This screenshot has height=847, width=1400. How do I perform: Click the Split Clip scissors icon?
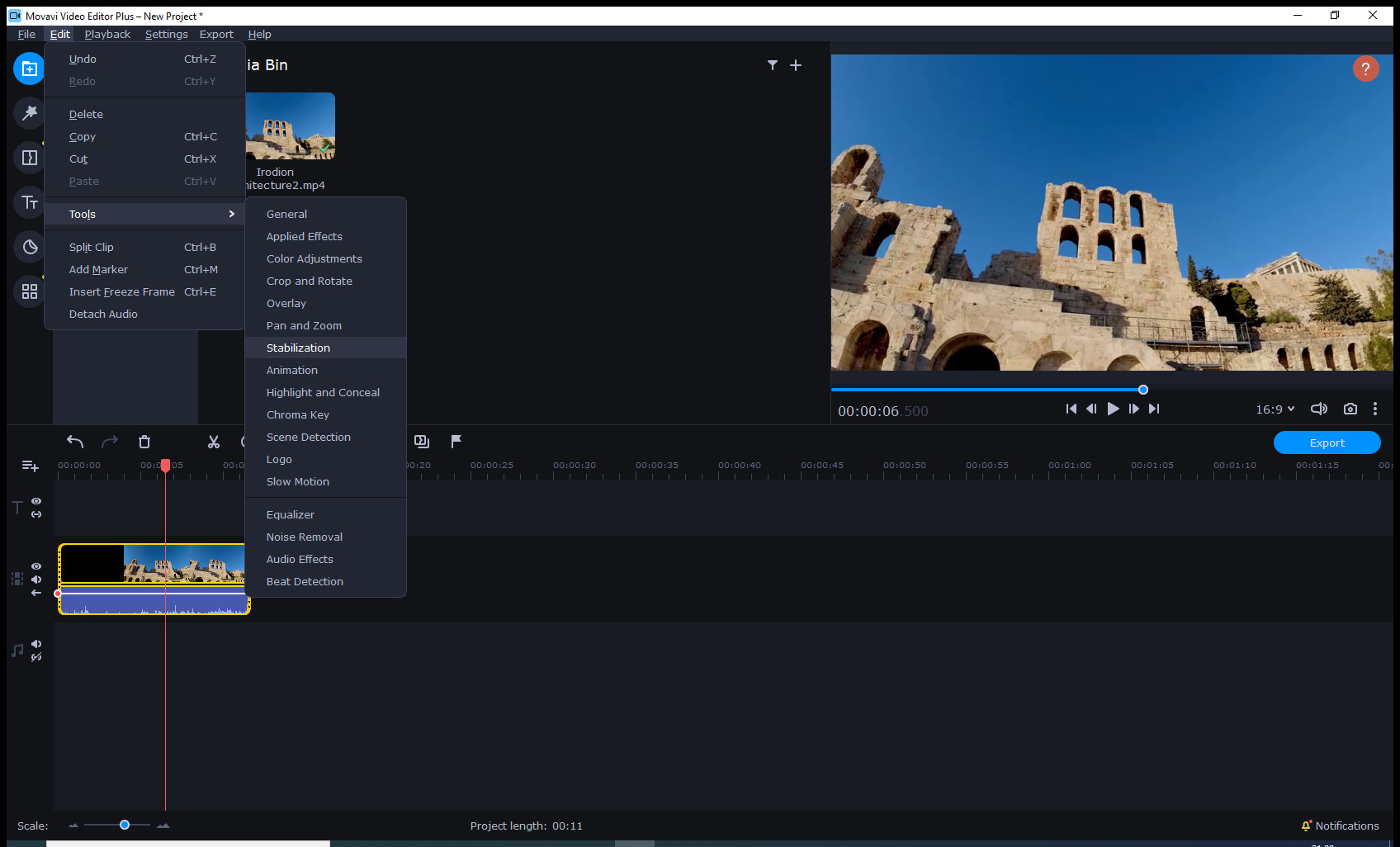(x=213, y=442)
